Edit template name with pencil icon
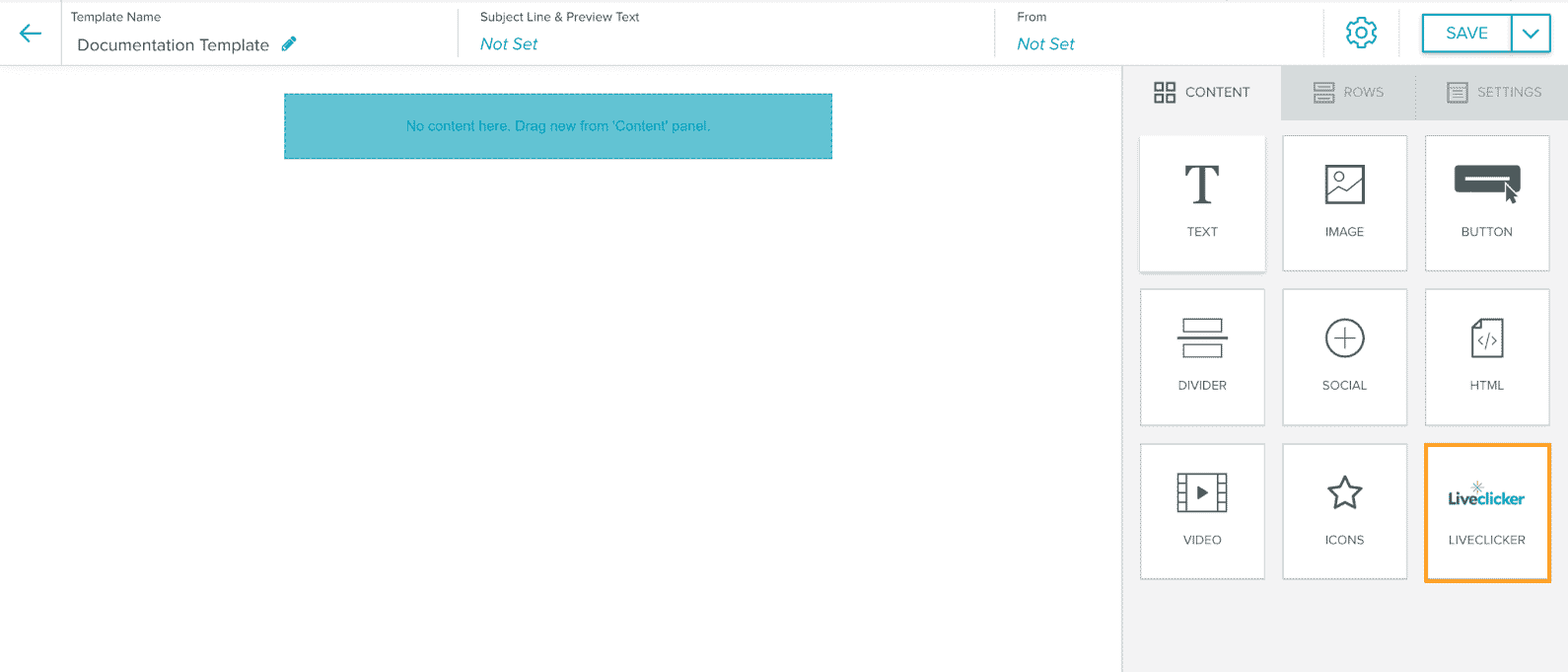 (289, 43)
